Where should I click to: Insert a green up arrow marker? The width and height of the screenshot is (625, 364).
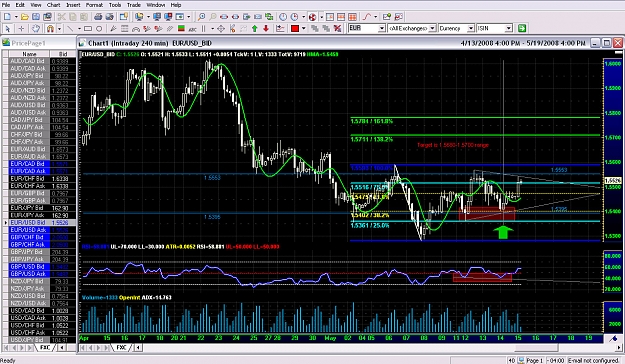pyautogui.click(x=255, y=29)
